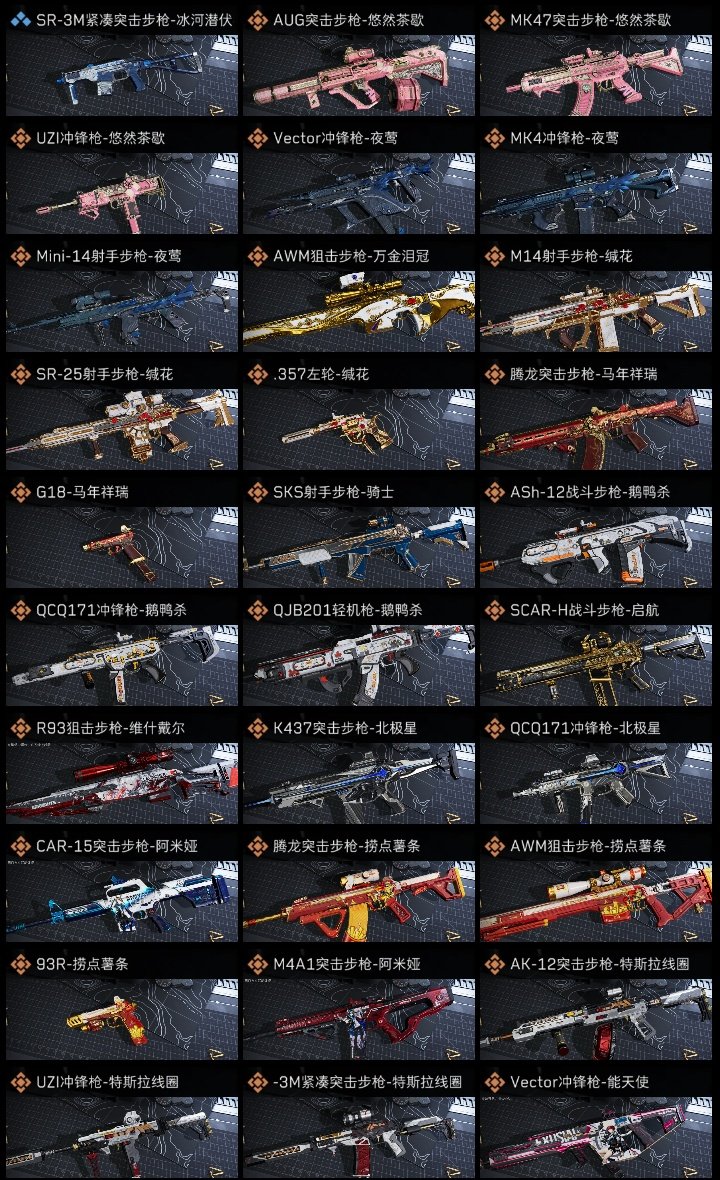
Task: Open the CAR-15突击步枪-阿米娅 skin preview
Action: pos(122,902)
